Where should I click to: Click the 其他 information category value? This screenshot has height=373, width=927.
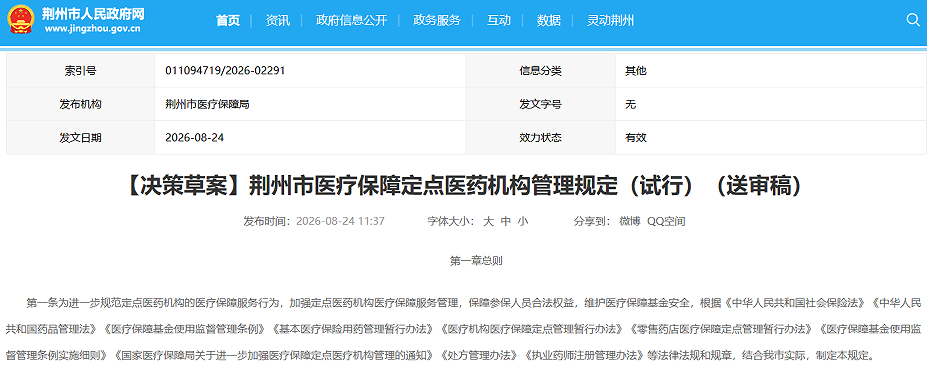click(636, 71)
